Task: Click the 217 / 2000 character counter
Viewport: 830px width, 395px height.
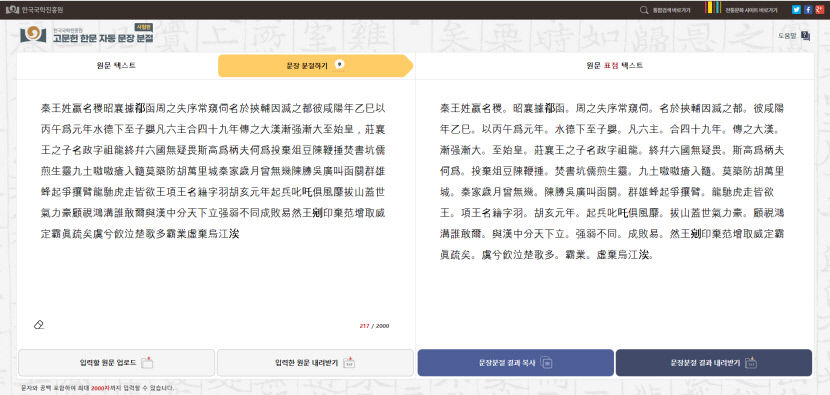Action: coord(374,326)
